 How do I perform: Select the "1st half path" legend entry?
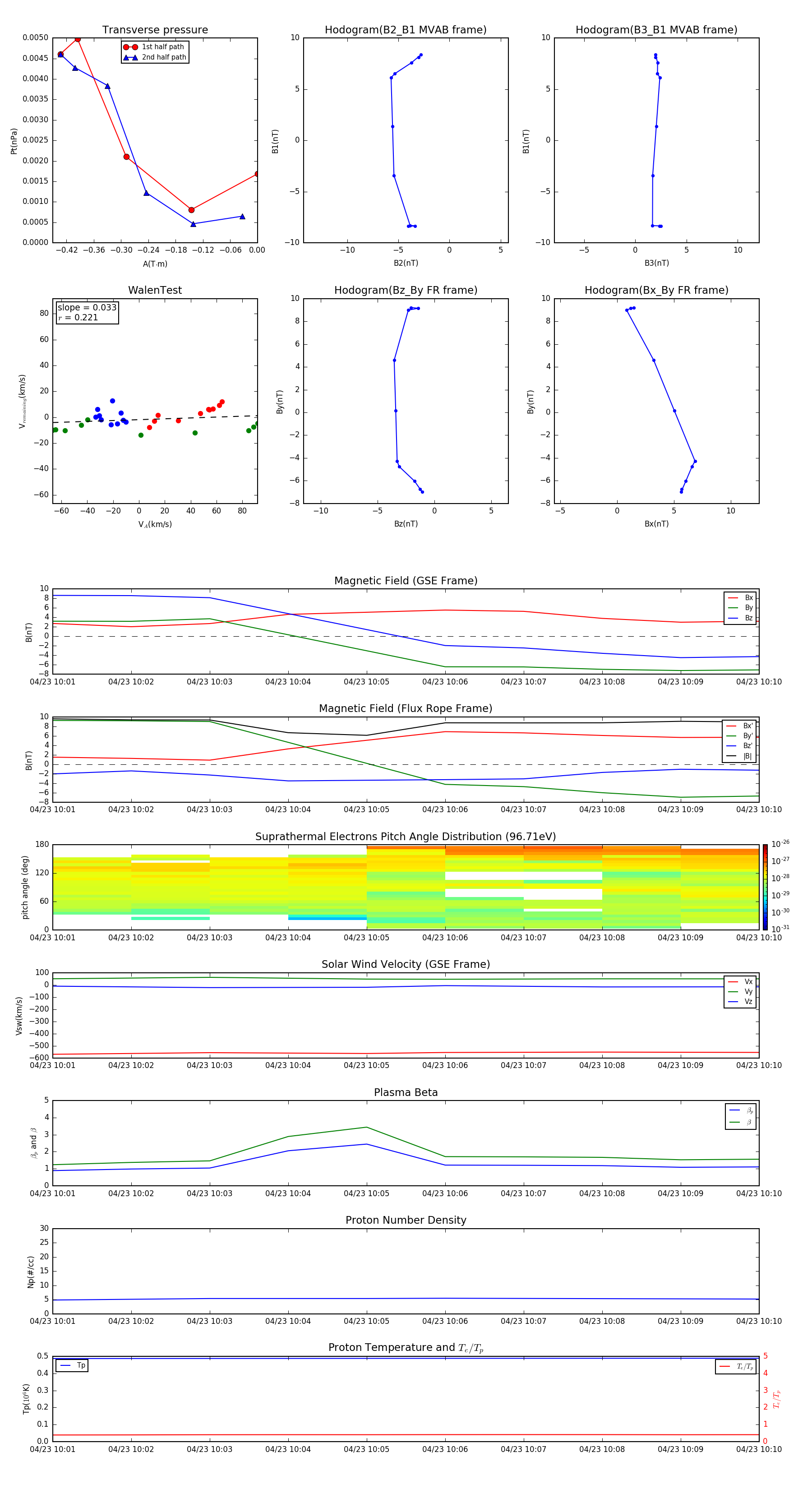coord(154,47)
